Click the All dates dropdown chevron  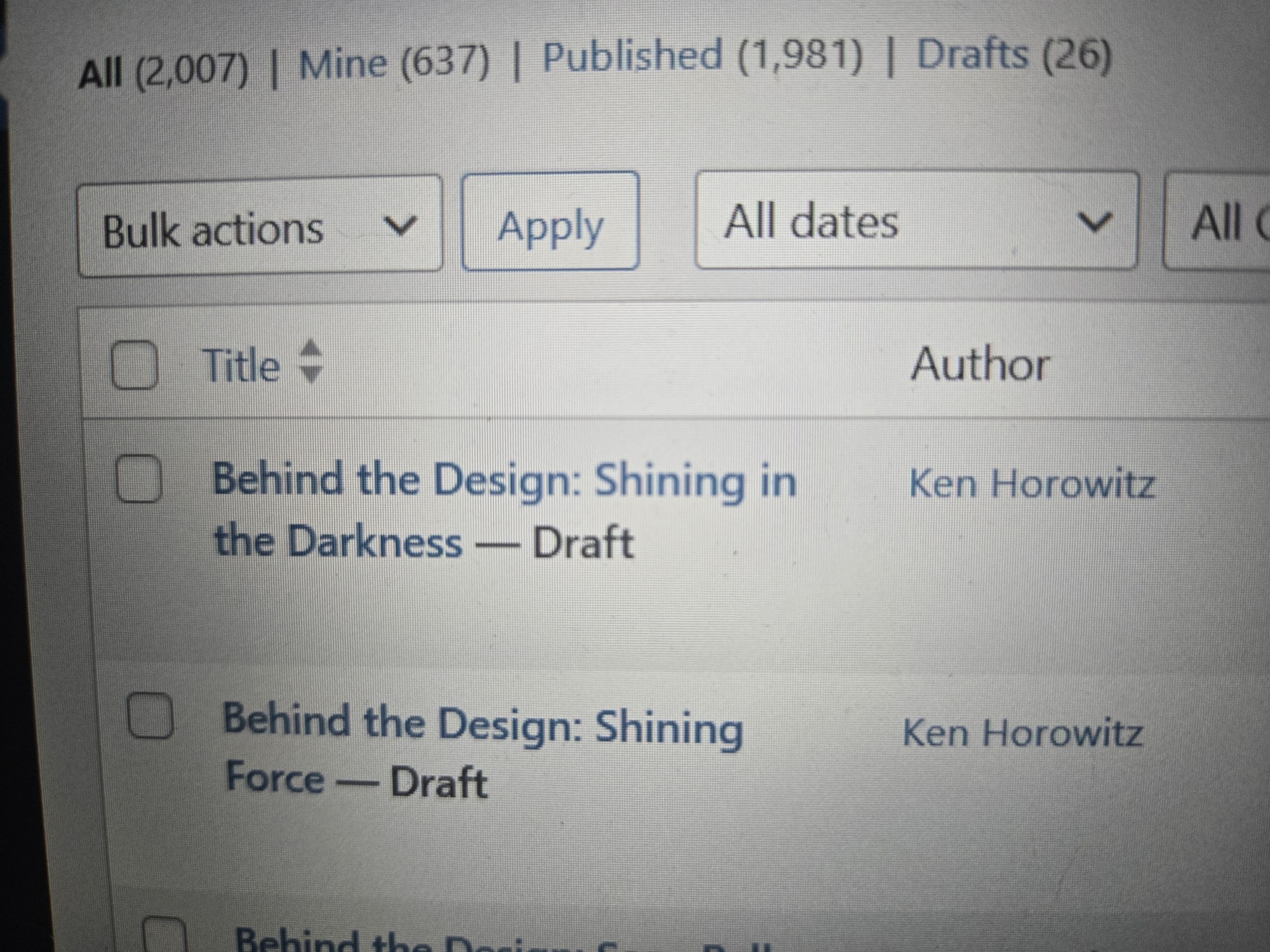(1095, 221)
